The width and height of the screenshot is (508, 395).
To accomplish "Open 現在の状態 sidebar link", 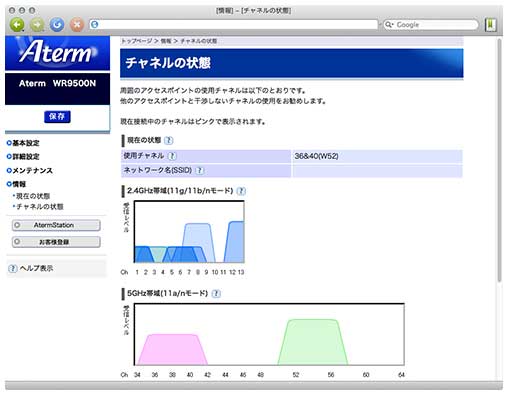I will coord(33,196).
